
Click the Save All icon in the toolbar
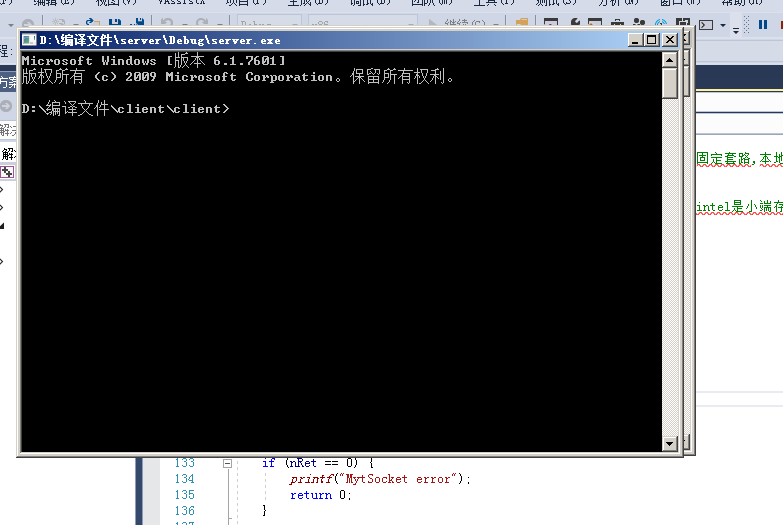(137, 23)
